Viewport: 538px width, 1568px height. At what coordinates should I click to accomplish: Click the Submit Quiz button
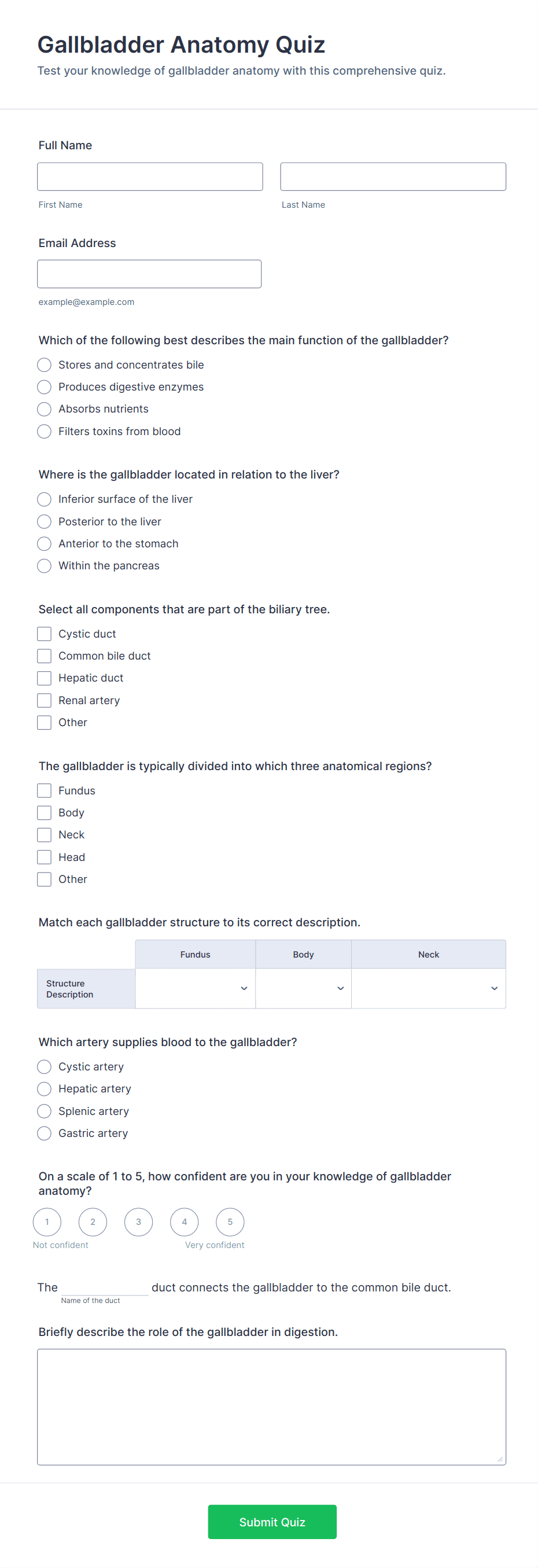click(x=272, y=1522)
